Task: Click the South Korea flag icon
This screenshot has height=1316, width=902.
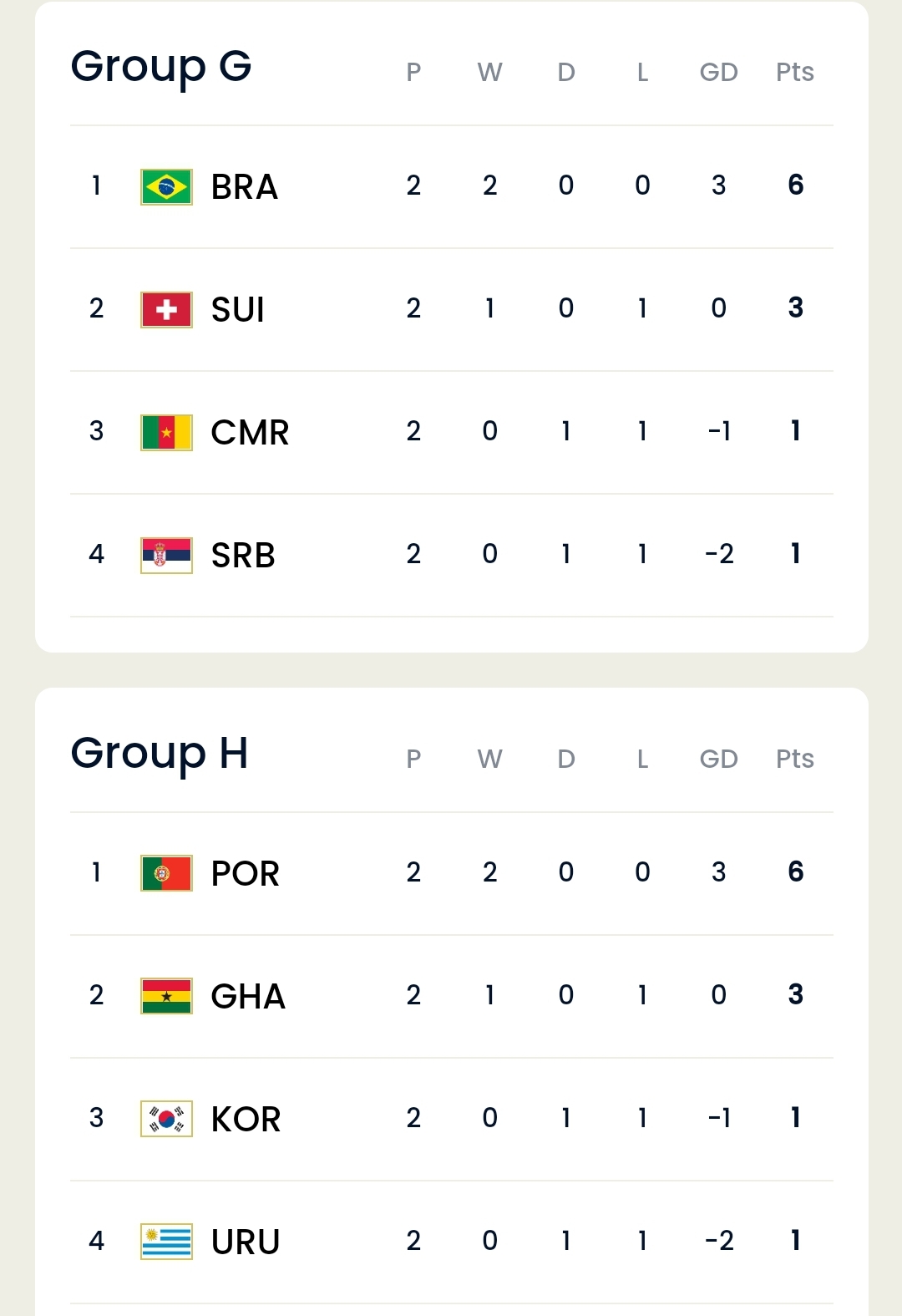Action: [166, 1119]
